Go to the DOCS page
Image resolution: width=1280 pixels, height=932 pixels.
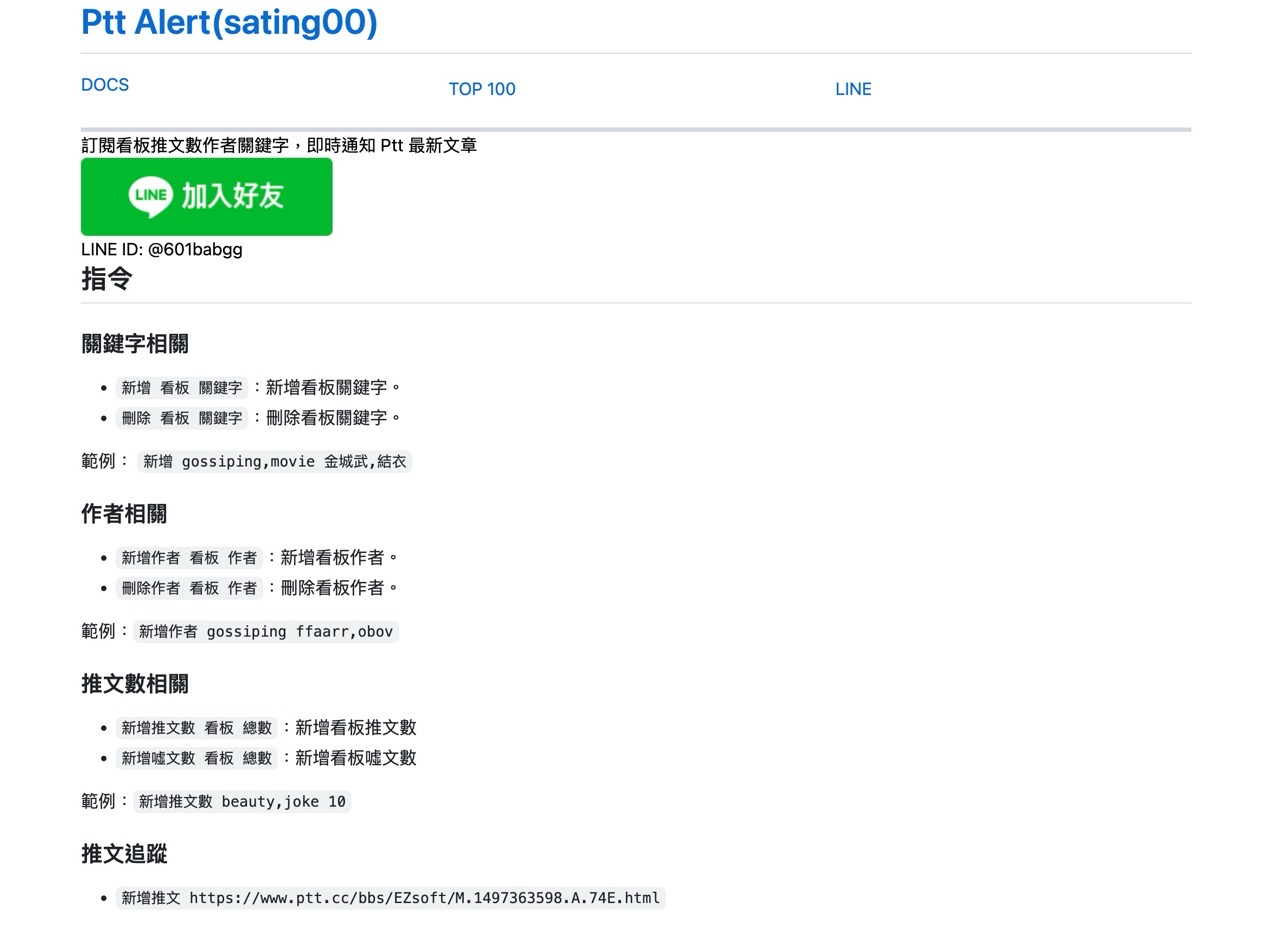[x=105, y=85]
